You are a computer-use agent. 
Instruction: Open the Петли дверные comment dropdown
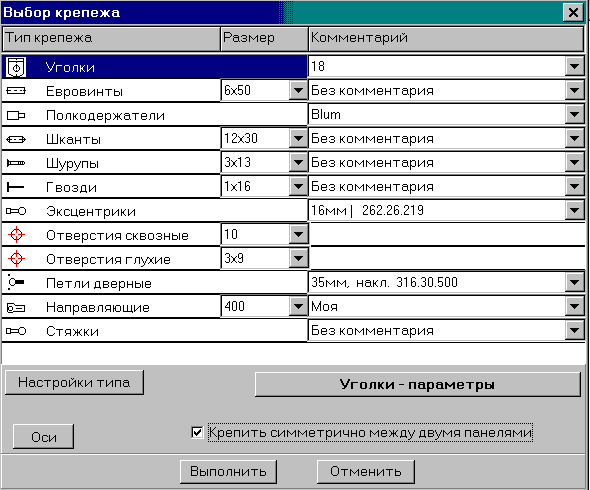click(x=575, y=283)
